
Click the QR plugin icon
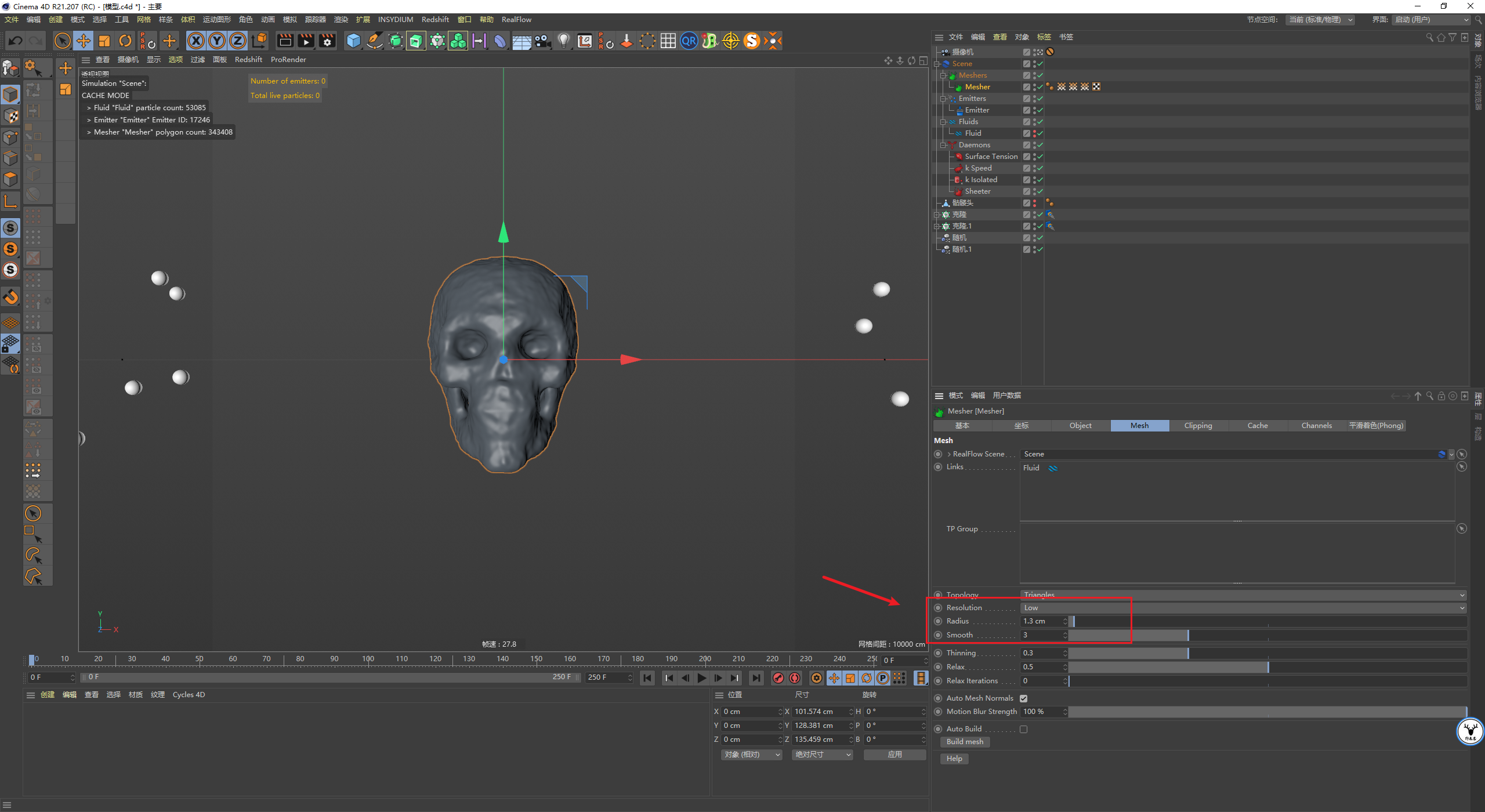689,41
